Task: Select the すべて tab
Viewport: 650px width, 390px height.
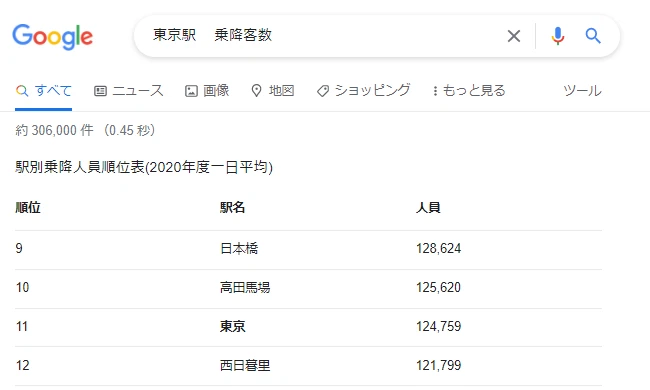Action: [x=44, y=90]
